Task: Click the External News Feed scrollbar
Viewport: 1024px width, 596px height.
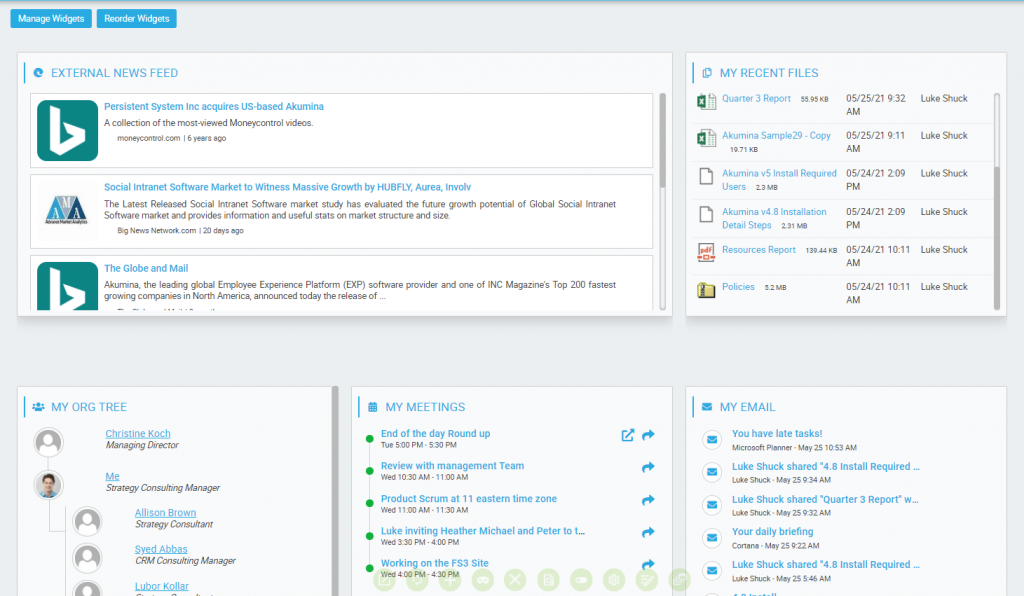Action: point(662,140)
